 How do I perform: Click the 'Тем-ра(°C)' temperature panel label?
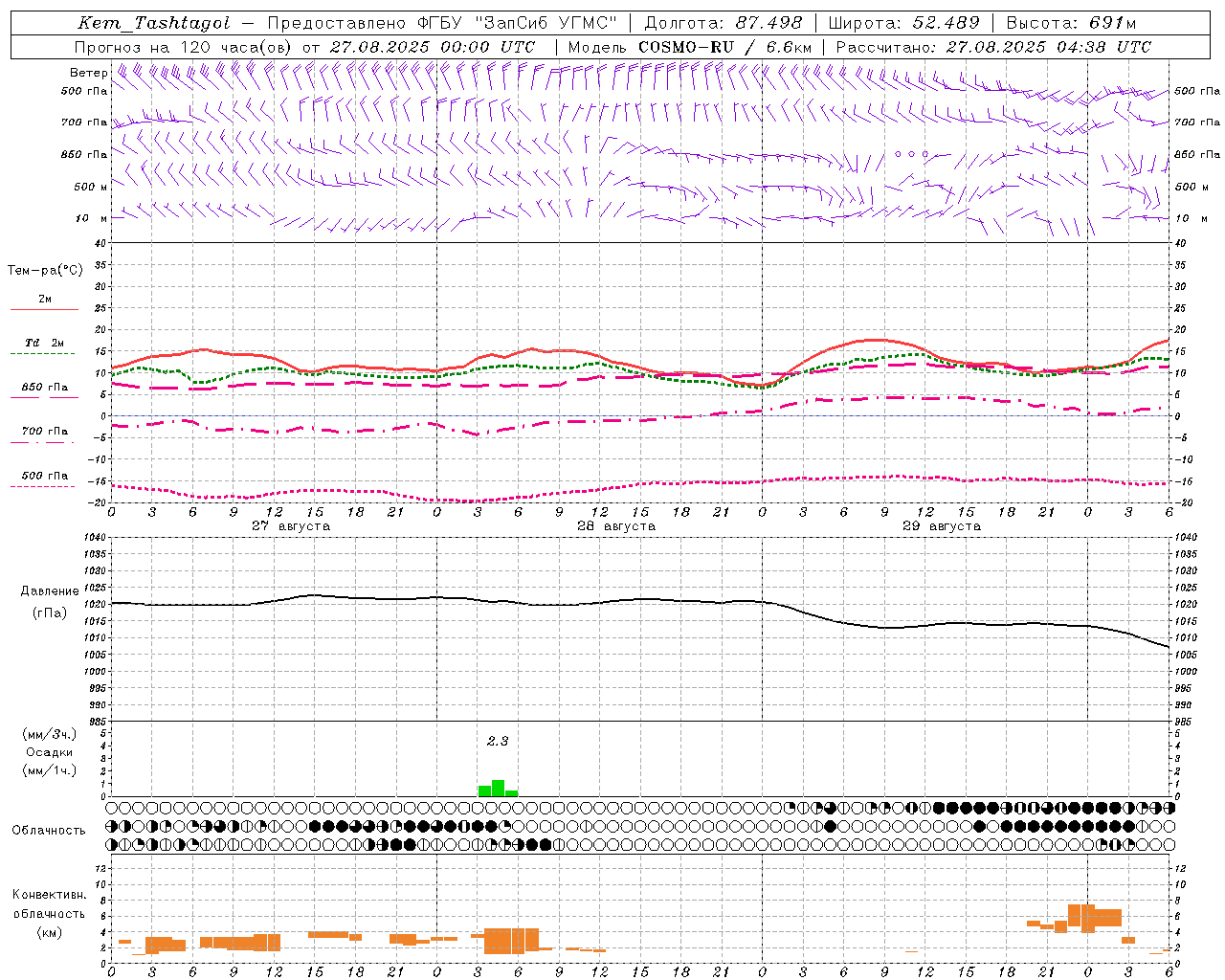pyautogui.click(x=45, y=271)
